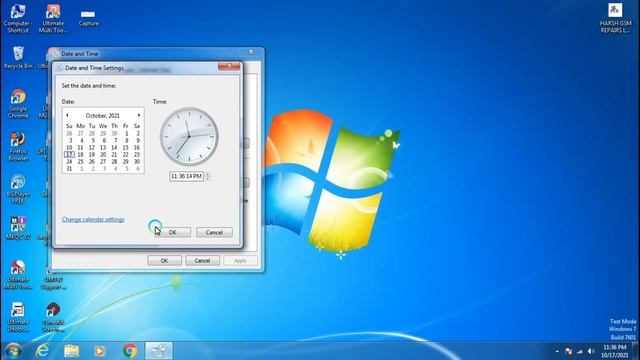
Task: Open the Action Center flag icon
Action: [569, 351]
